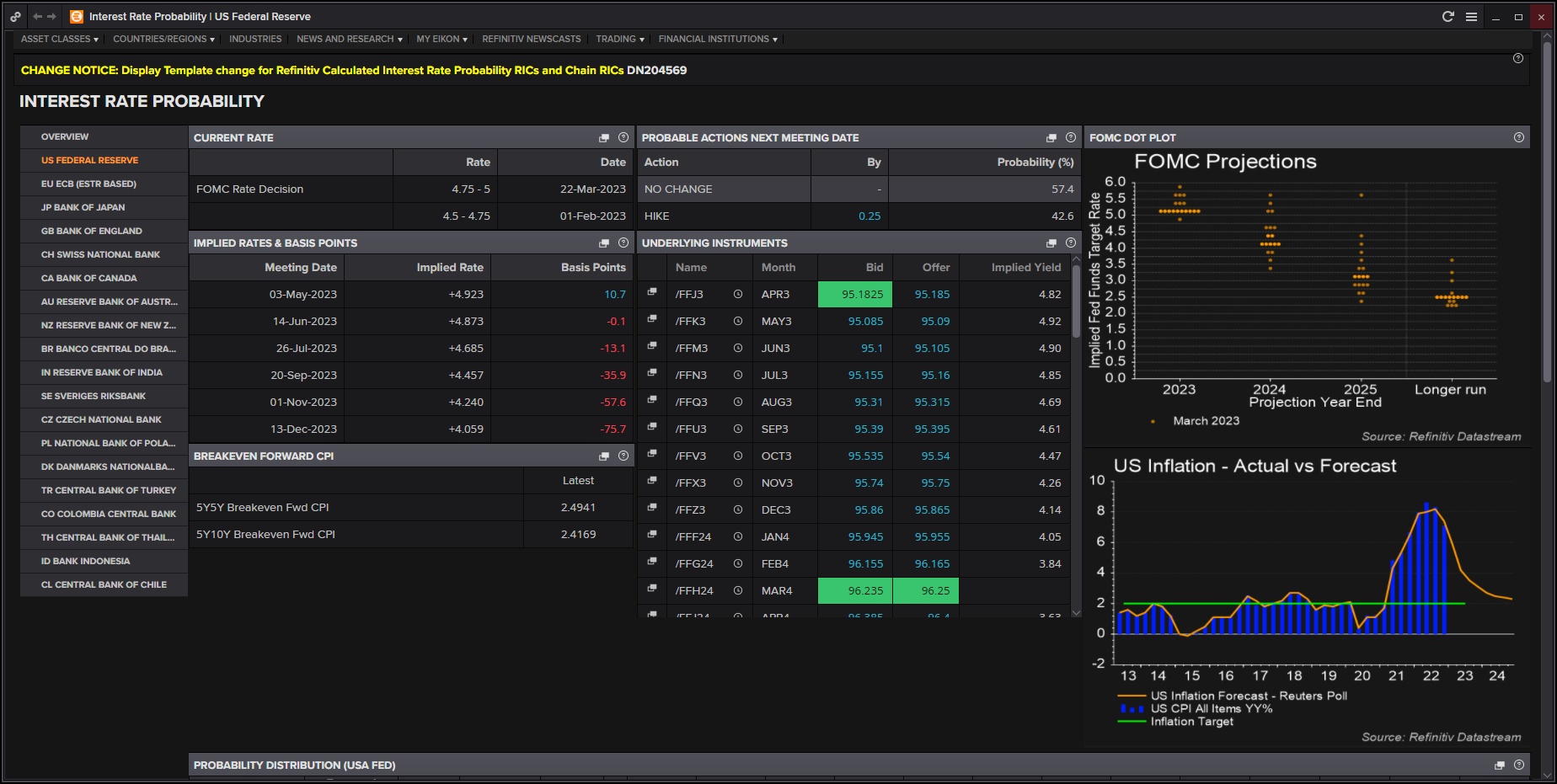1557x784 pixels.
Task: Select EU ECB (ESTR Based) in sidebar
Action: 88,184
